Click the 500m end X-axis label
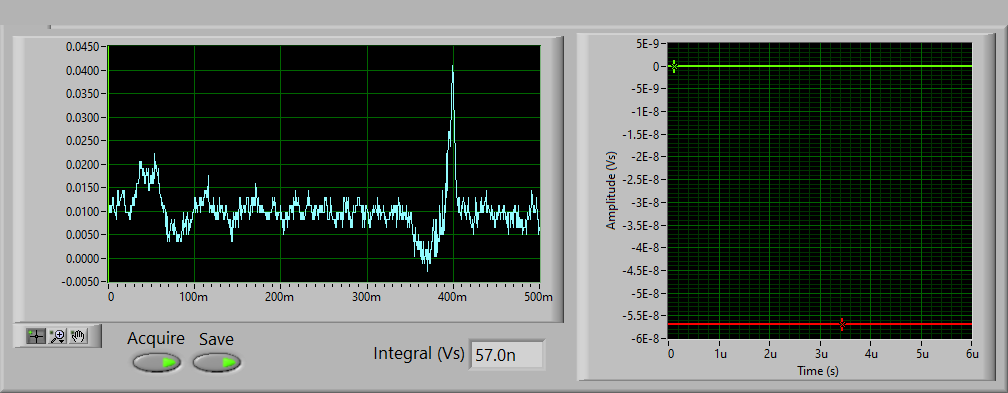 539,297
